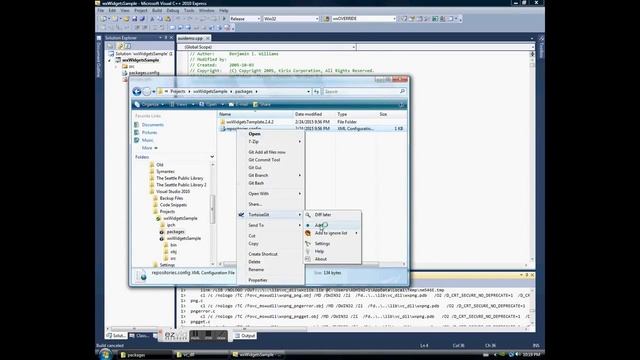Switch to packages window in taskbar
This screenshot has height=360, width=640.
coord(144,355)
